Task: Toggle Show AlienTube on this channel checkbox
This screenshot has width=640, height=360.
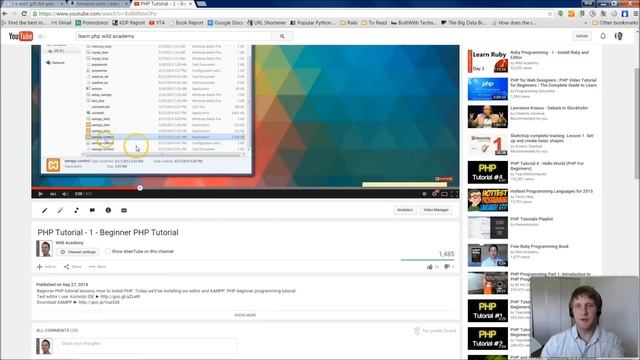Action: [108, 251]
